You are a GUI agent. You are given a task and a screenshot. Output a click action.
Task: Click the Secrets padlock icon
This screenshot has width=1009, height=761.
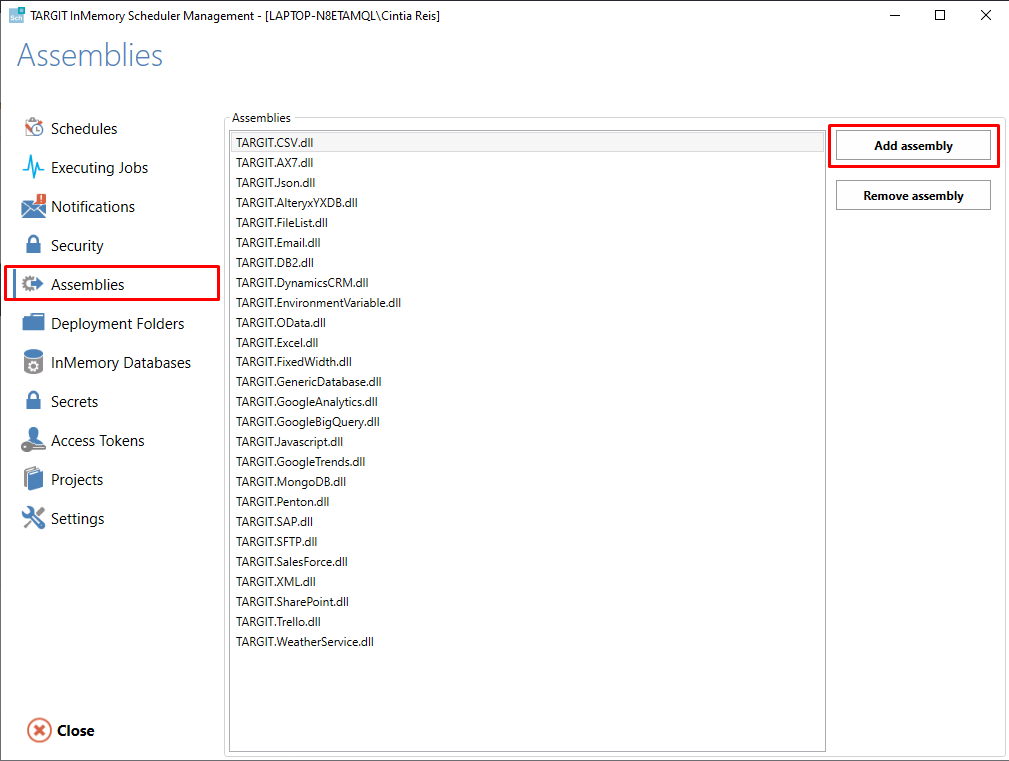point(33,401)
